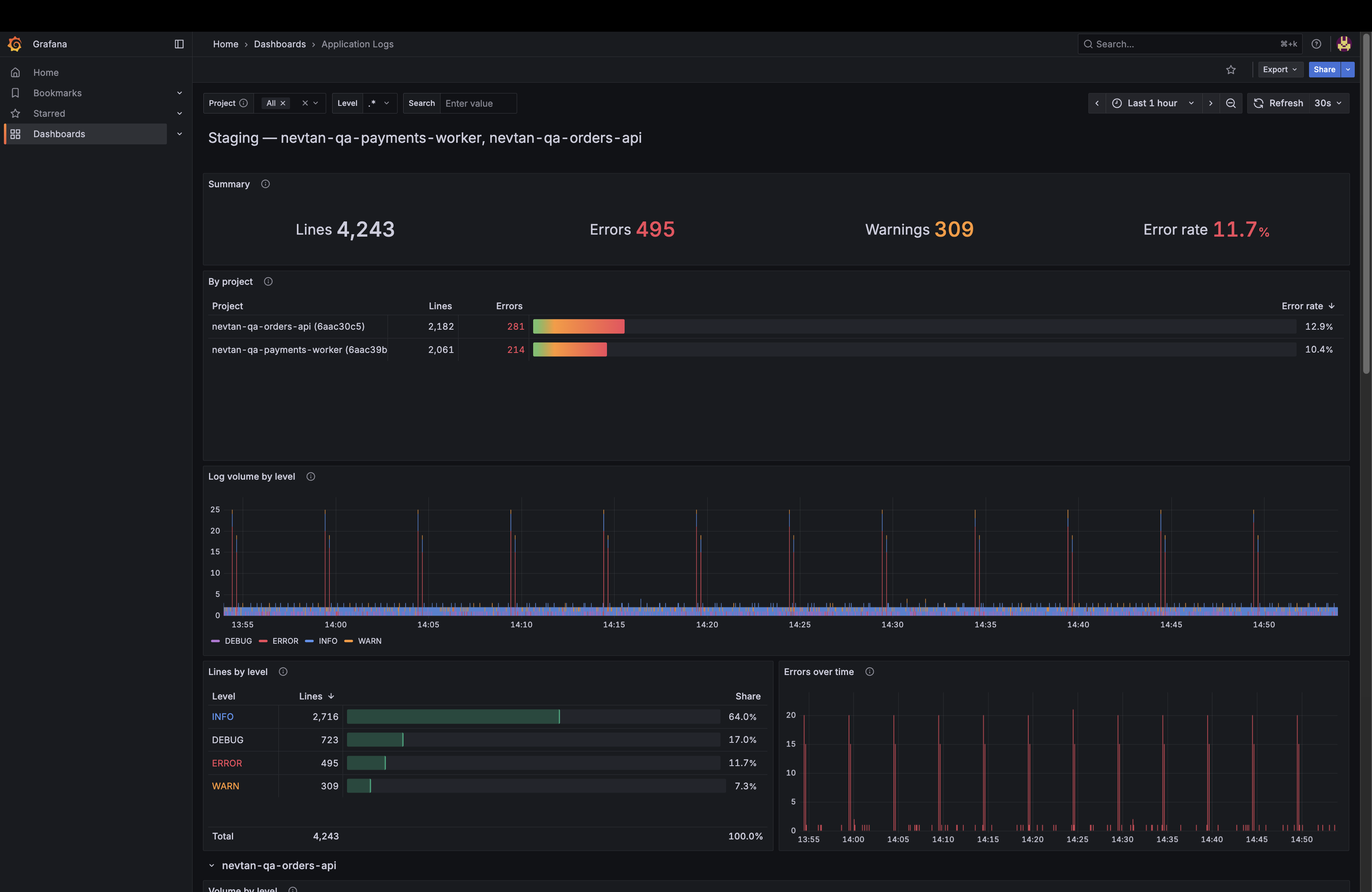Open Home in the sidebar
The image size is (1372, 892).
click(46, 73)
